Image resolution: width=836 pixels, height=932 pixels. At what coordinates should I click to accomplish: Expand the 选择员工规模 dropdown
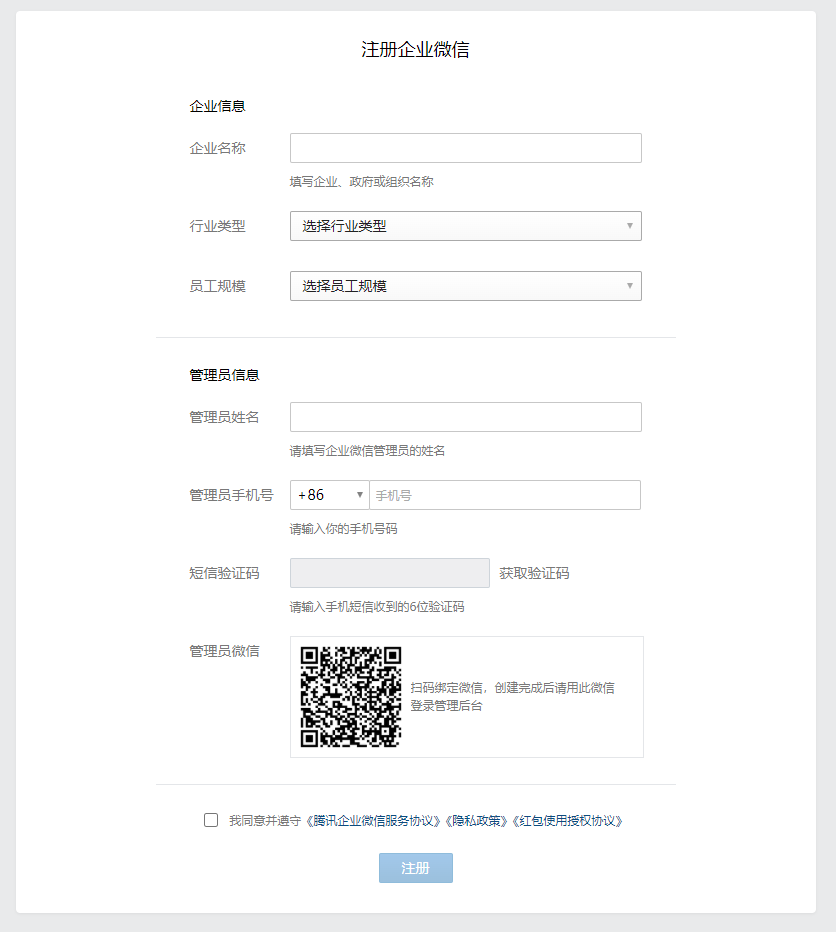pos(466,286)
